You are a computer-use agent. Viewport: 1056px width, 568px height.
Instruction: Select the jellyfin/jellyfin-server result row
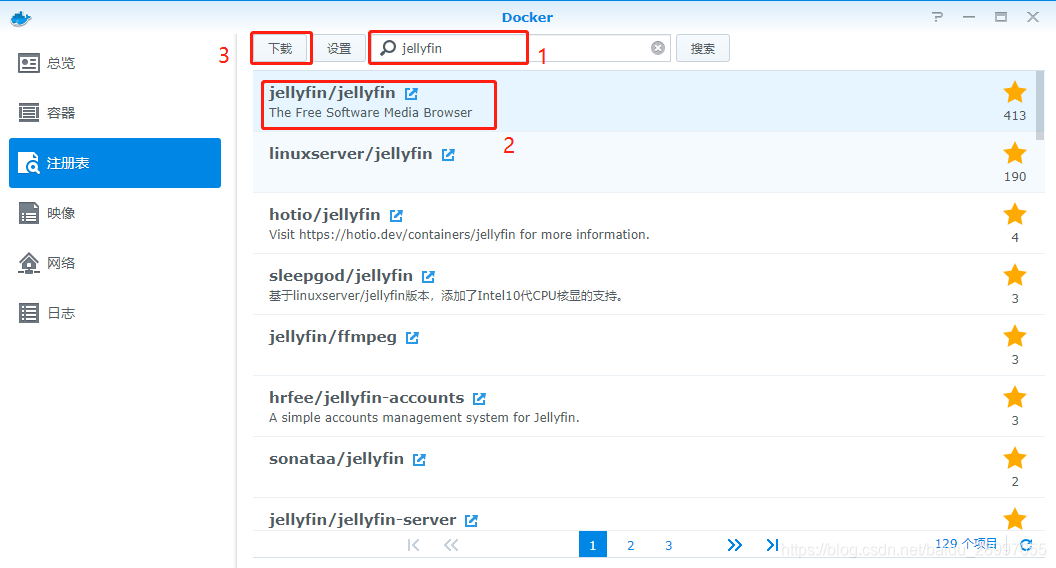644,515
